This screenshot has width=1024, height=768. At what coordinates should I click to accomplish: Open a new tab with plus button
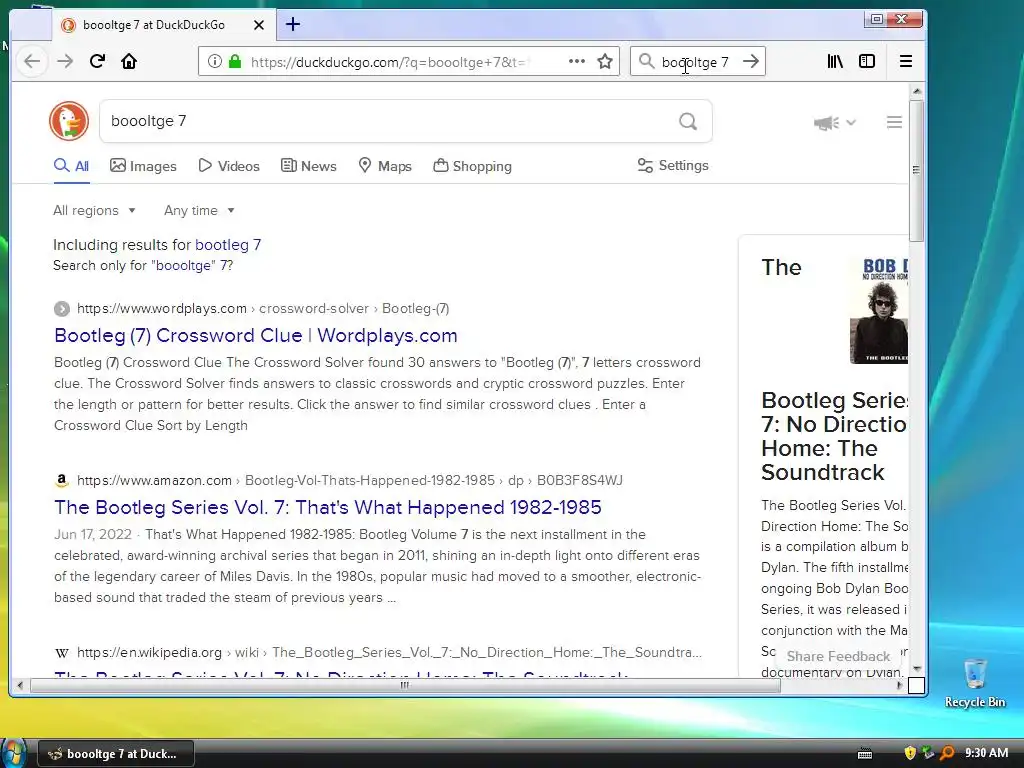click(x=293, y=25)
